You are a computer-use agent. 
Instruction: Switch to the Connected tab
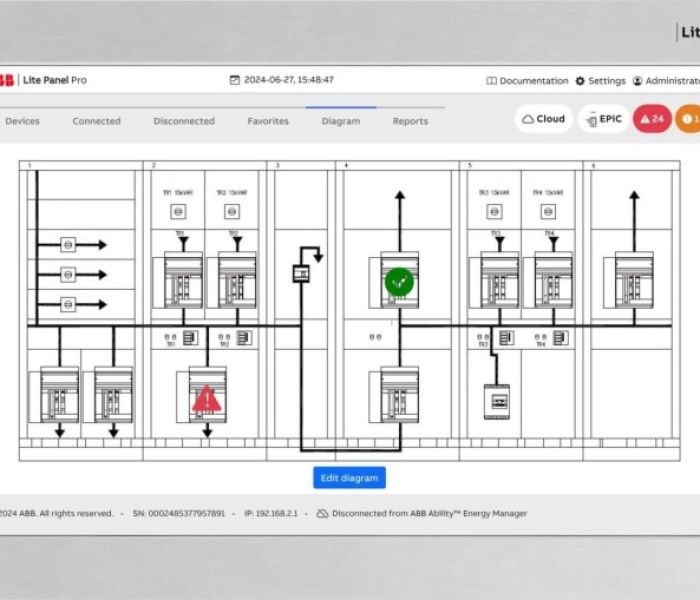click(x=96, y=121)
